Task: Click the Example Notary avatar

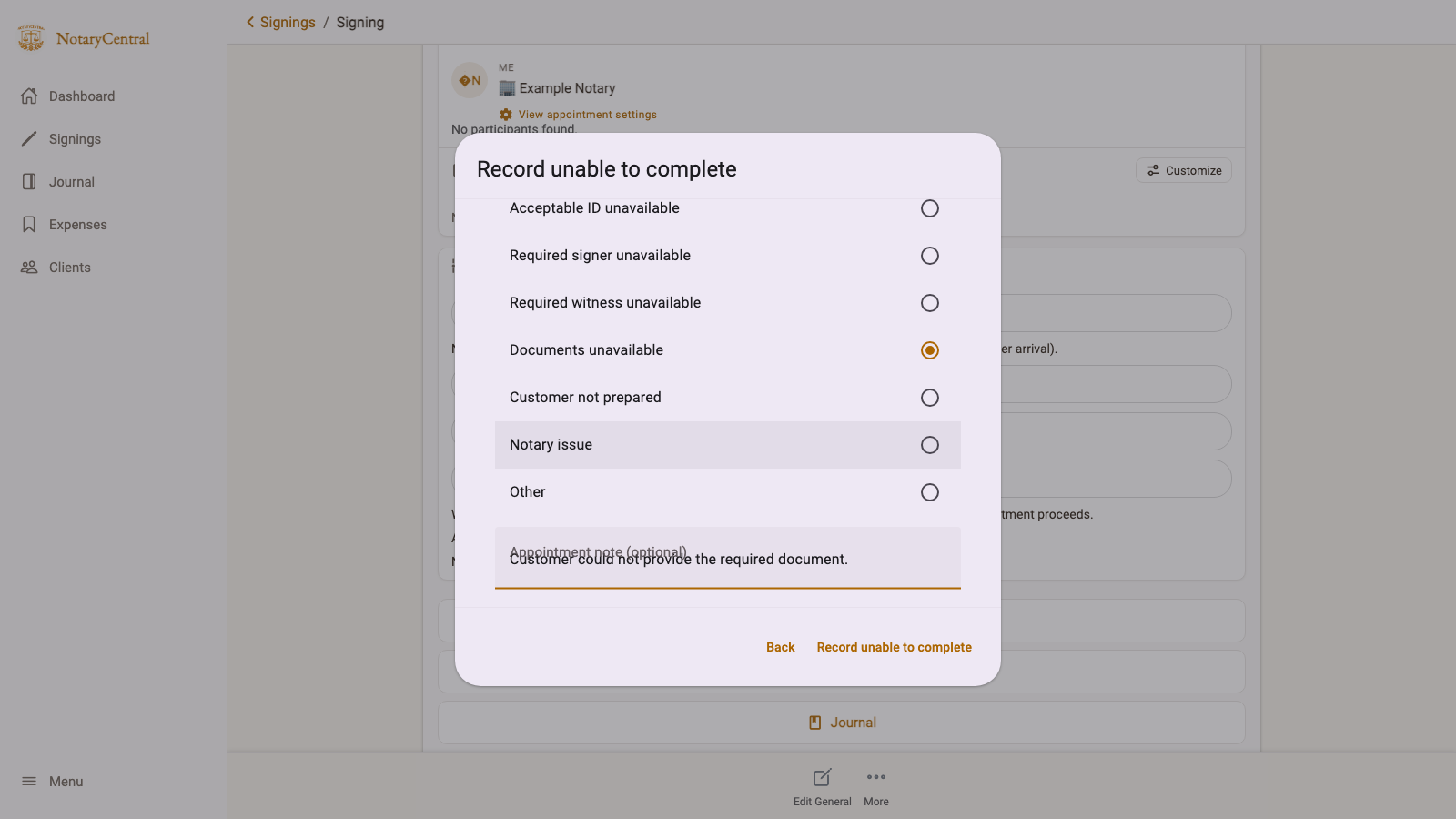Action: pyautogui.click(x=470, y=80)
